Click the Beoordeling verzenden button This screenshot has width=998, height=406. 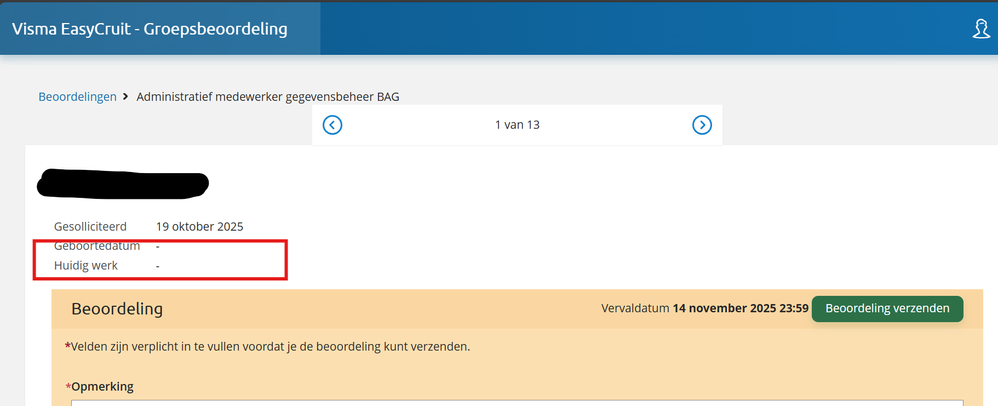[x=887, y=309]
